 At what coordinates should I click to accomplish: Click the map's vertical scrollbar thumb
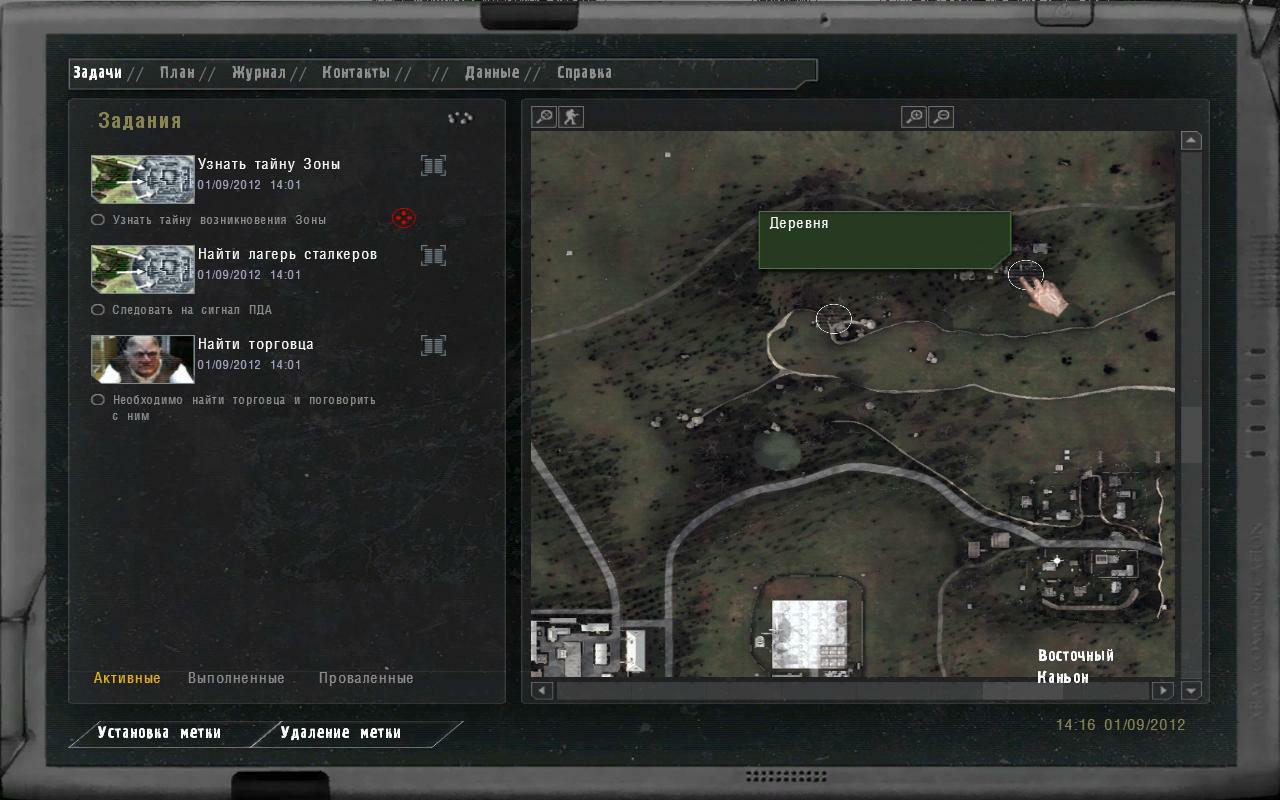(1190, 435)
